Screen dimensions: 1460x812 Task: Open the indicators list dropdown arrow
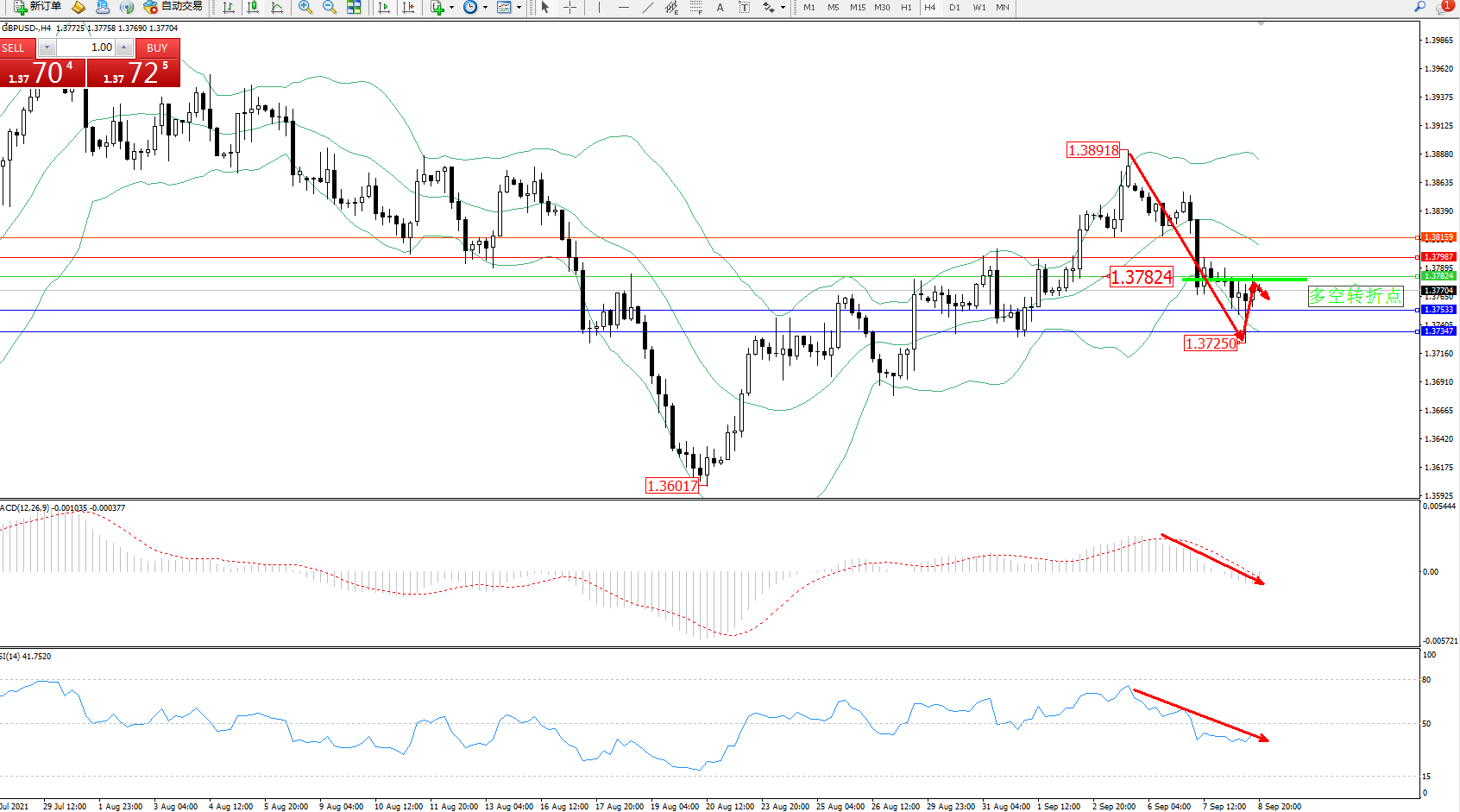point(451,8)
